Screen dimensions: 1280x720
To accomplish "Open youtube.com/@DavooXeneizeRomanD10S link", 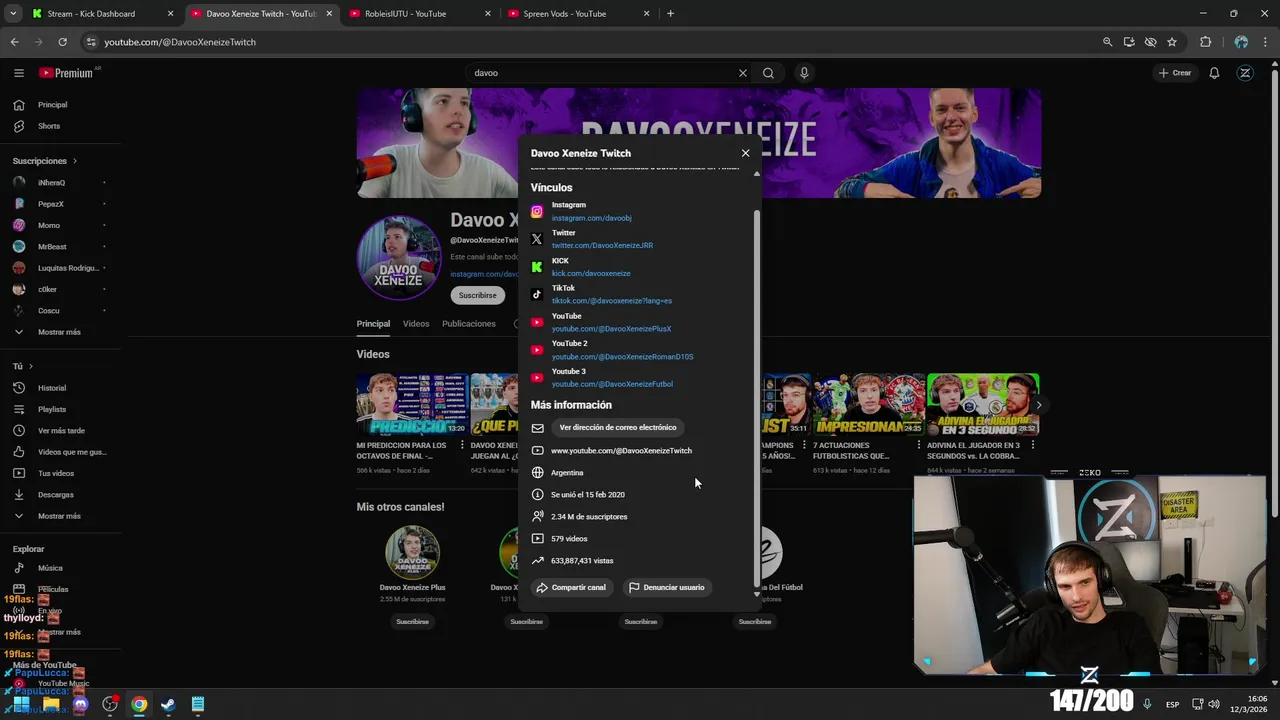I will 622,357.
